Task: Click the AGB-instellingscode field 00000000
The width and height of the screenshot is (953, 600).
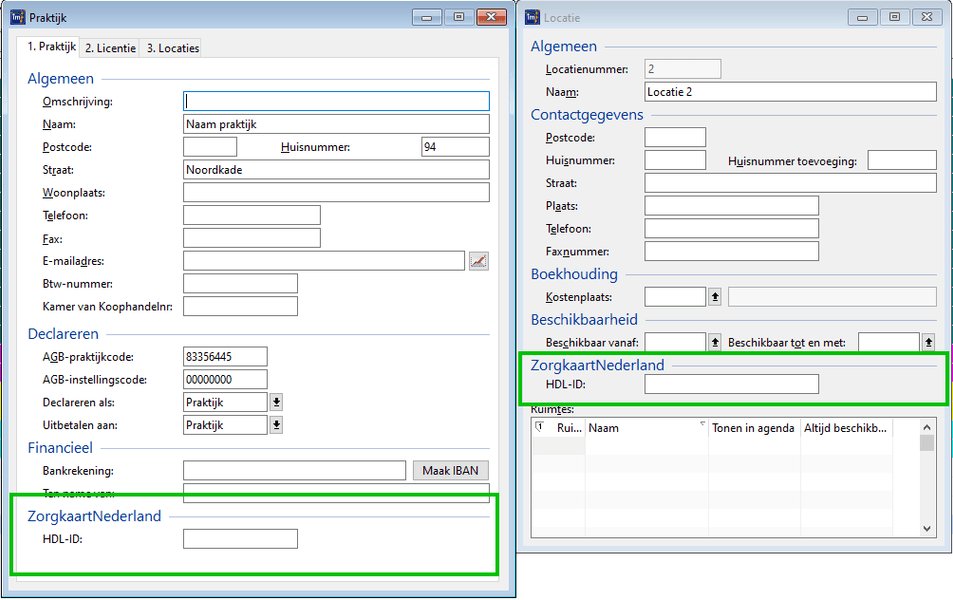Action: [225, 379]
